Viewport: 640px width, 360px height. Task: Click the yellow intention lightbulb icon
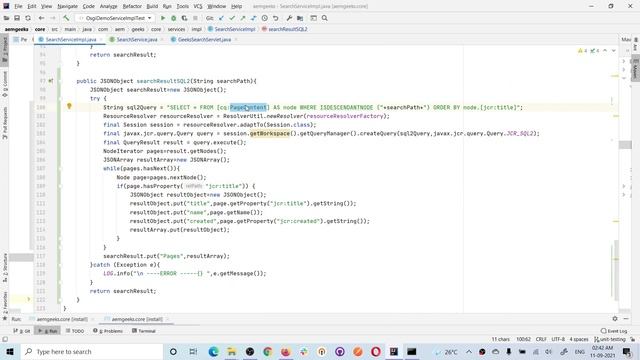pos(69,106)
